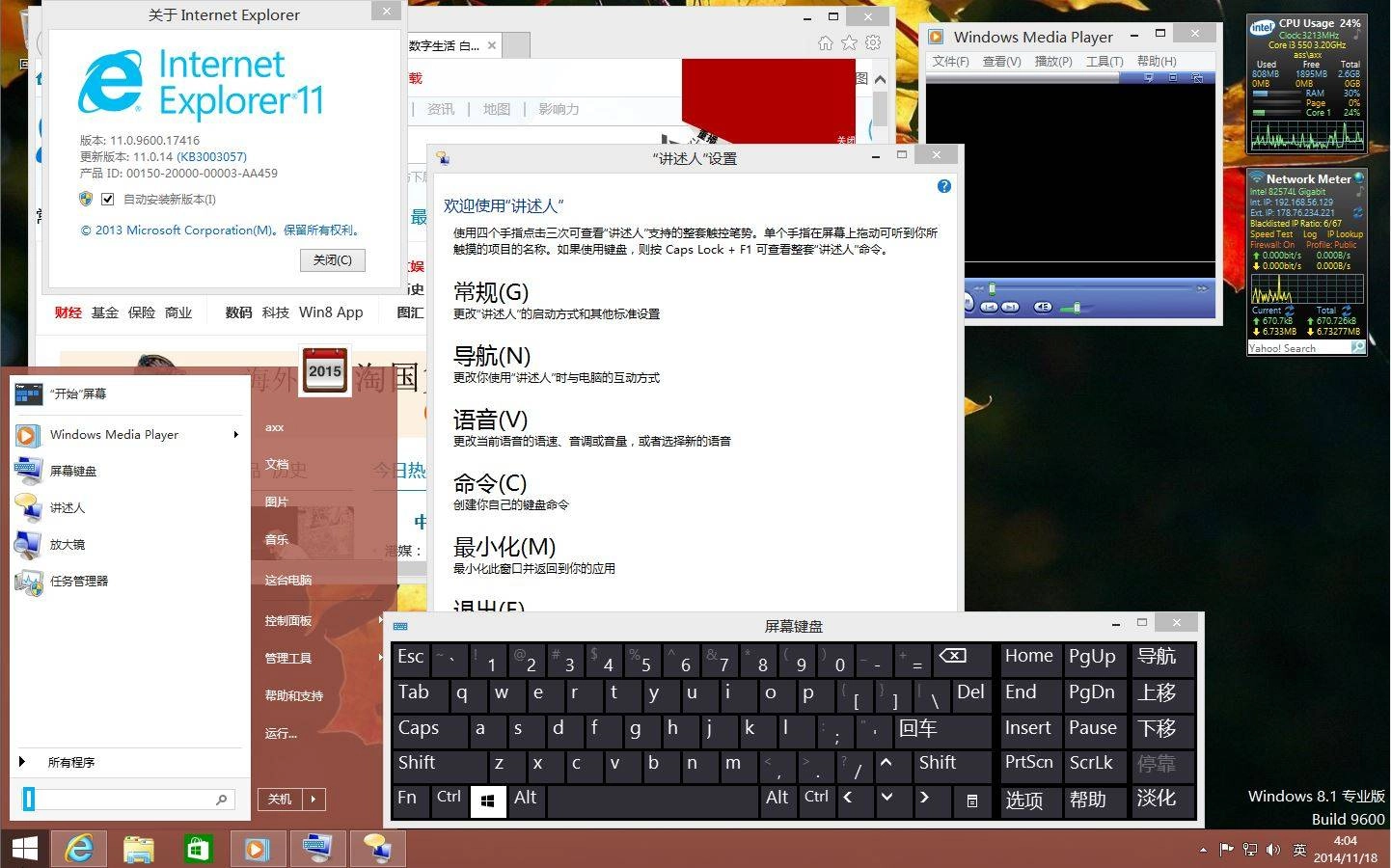Open 文件(F) menu in Media Player
Viewport: 1391px width, 868px height.
950,61
